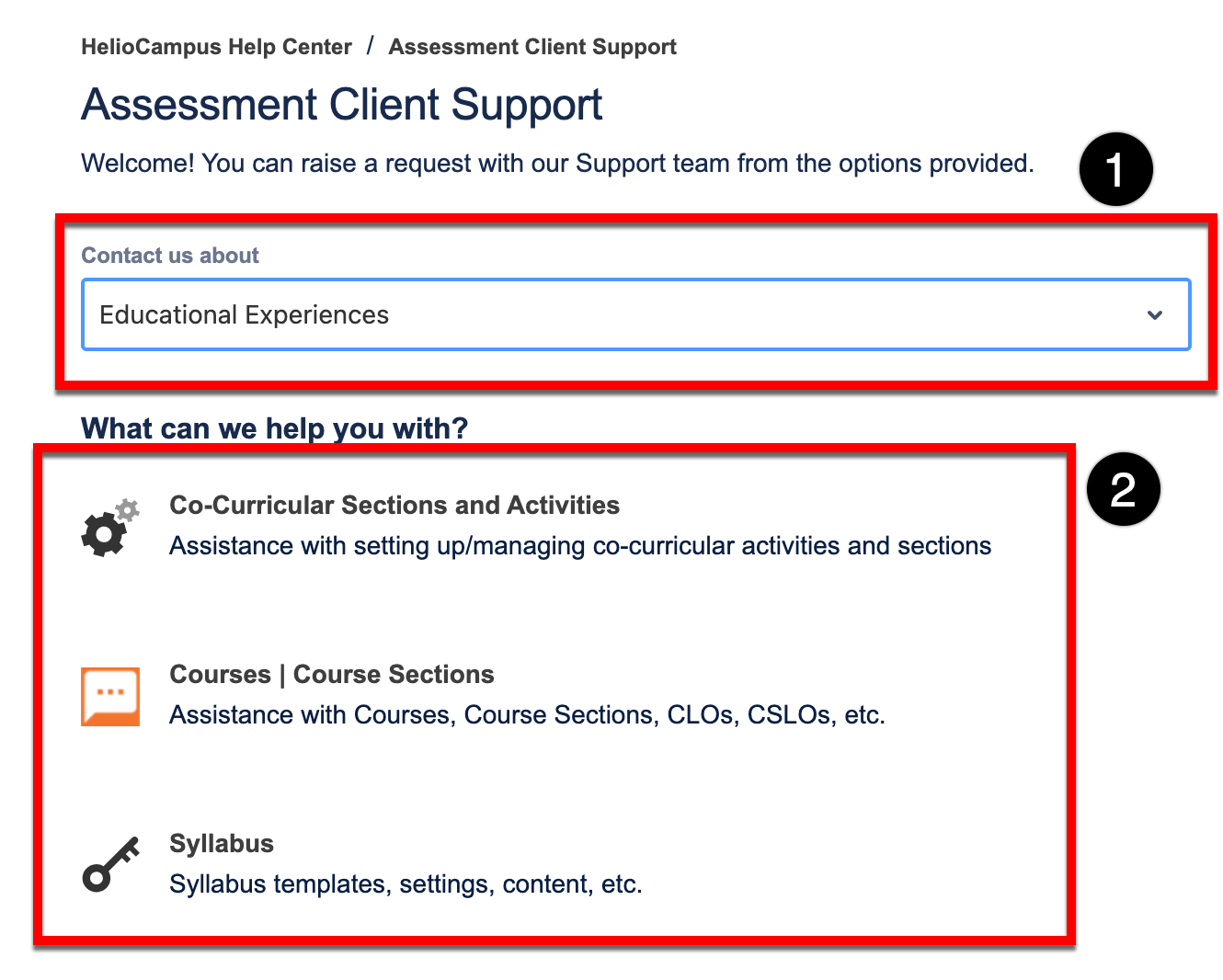
Task: Click the 'Contact us about' field label
Action: [170, 256]
